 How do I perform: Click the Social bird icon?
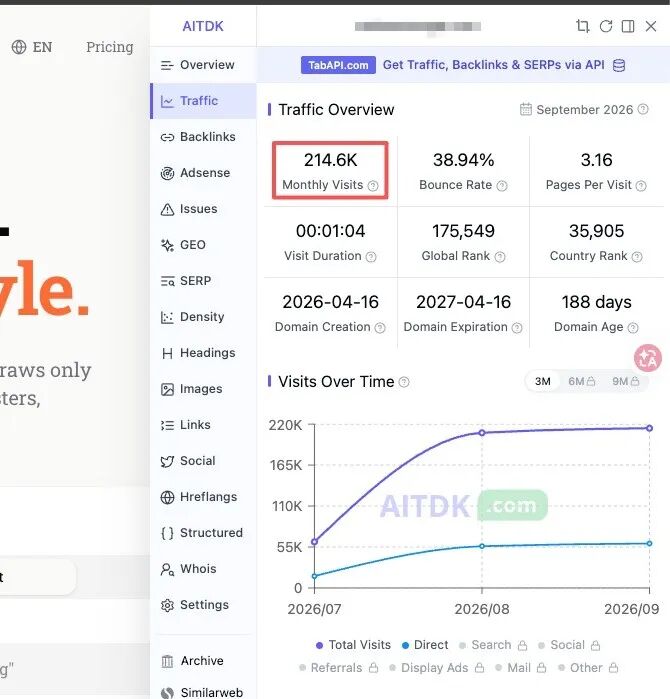coord(167,461)
